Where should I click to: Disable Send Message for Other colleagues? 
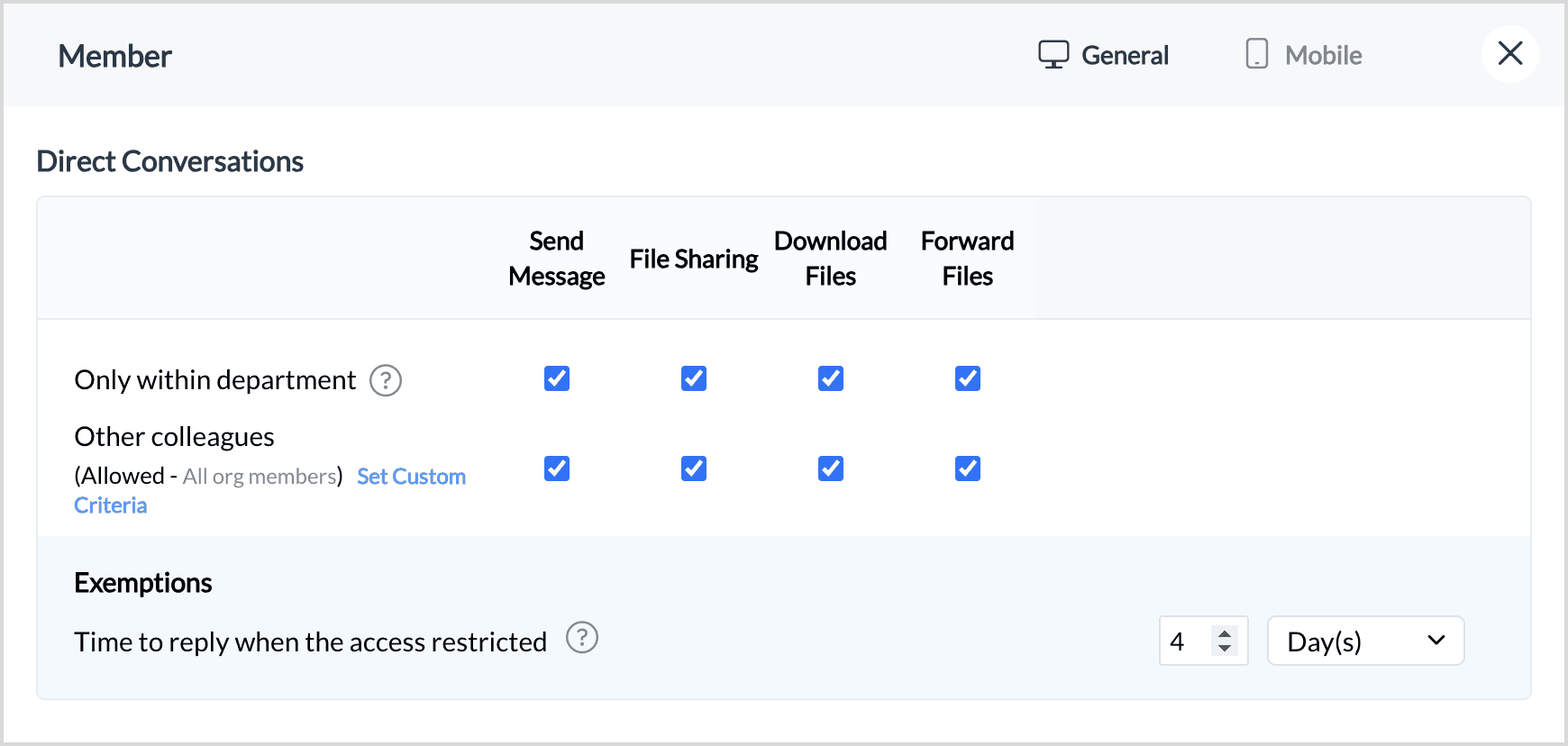pos(557,469)
